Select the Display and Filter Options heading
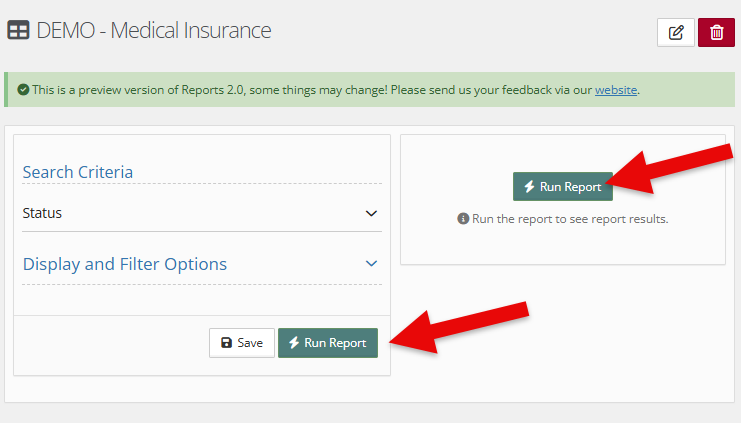The width and height of the screenshot is (741, 423). tap(125, 264)
